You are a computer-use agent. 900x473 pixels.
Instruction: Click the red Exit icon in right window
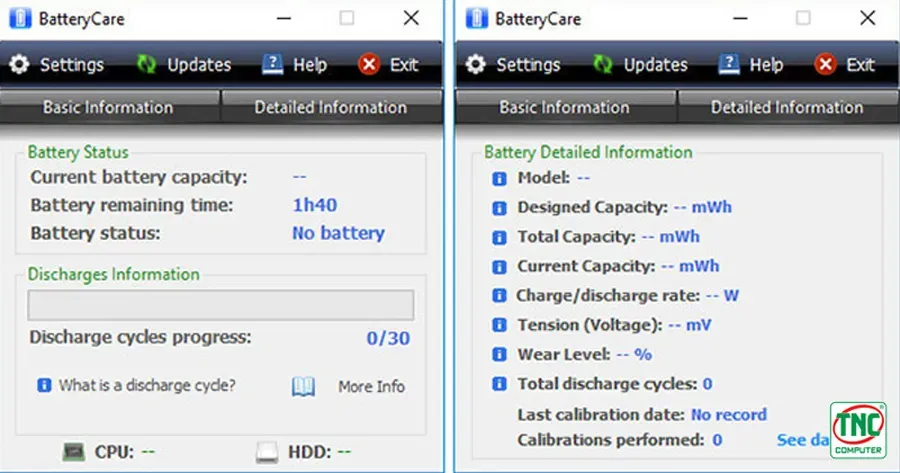(825, 65)
